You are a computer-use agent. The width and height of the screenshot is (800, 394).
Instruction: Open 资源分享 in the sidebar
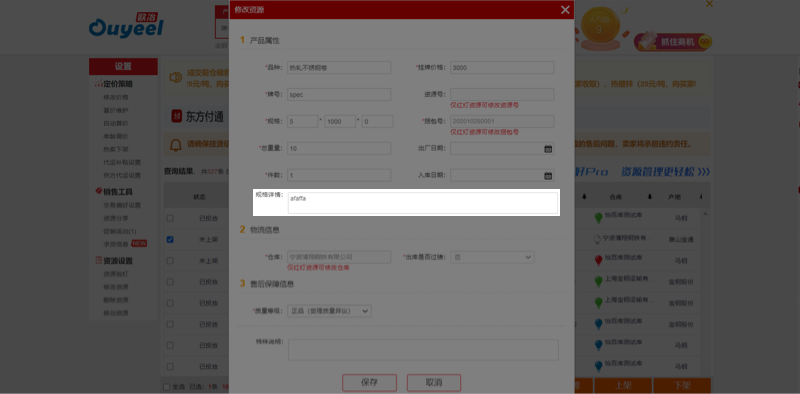click(x=116, y=218)
